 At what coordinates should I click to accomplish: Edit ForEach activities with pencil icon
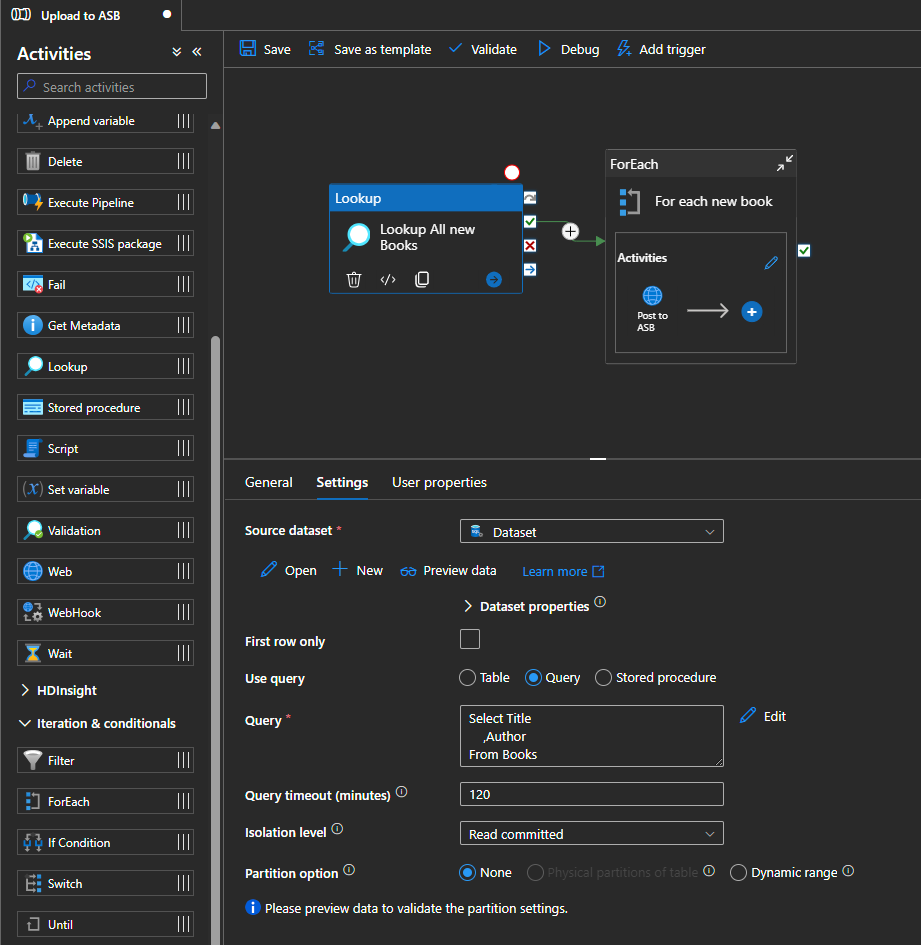(x=771, y=263)
